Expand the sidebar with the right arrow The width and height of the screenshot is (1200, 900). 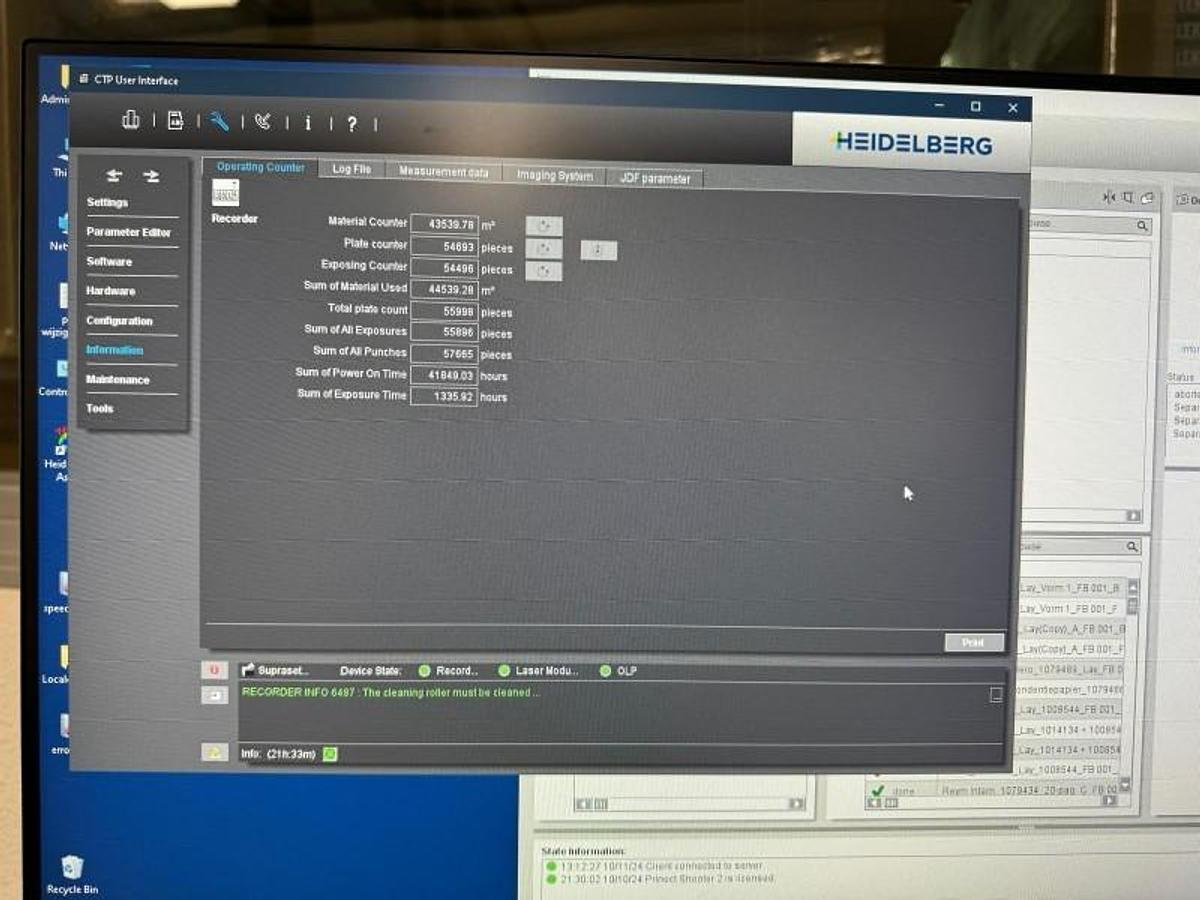[x=151, y=175]
